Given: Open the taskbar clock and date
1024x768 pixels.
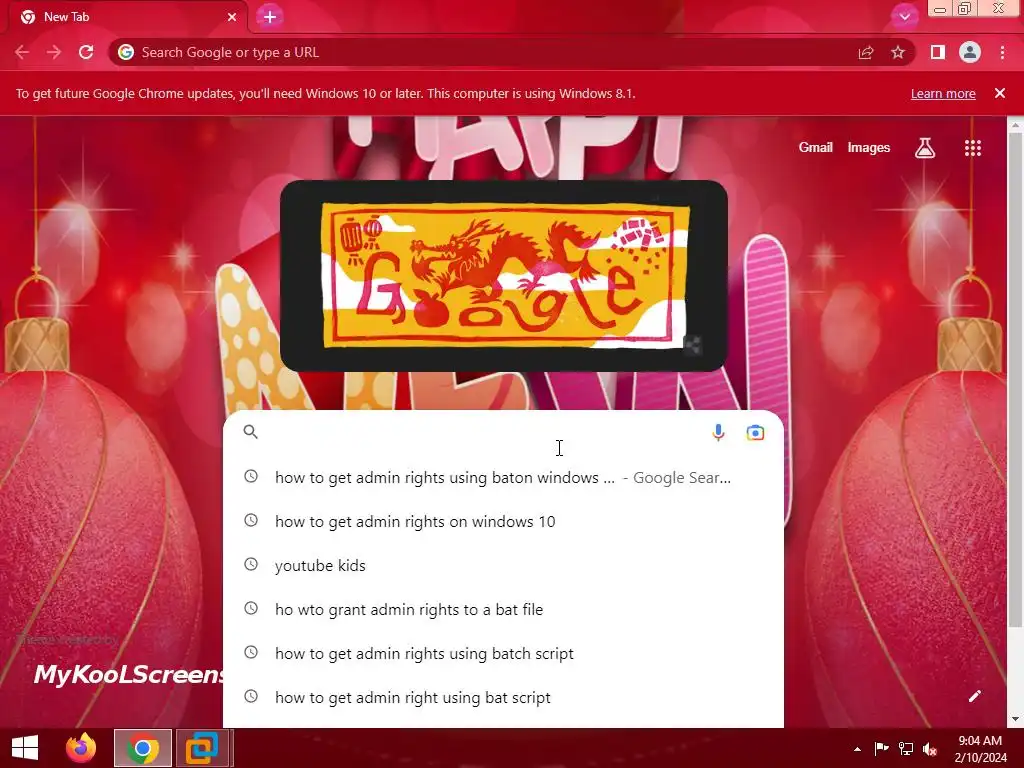Looking at the screenshot, I should click(x=980, y=749).
